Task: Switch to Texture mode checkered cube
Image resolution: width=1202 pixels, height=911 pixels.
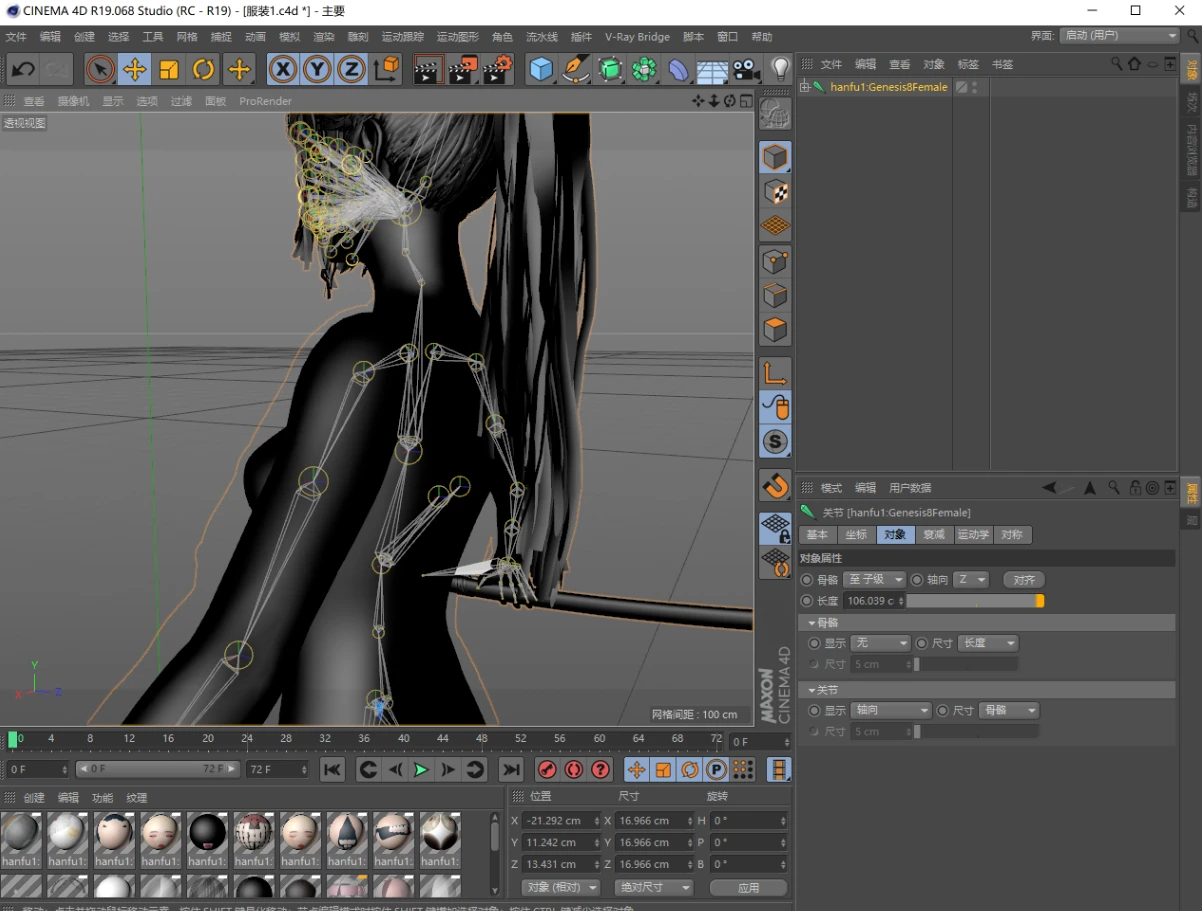Action: pyautogui.click(x=776, y=191)
